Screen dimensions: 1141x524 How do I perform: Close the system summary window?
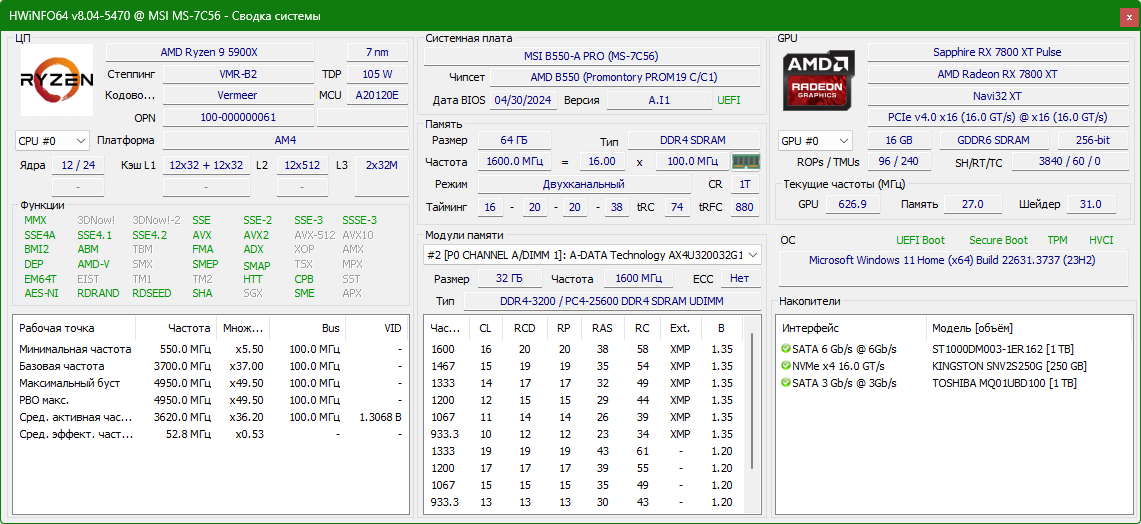tap(1126, 16)
